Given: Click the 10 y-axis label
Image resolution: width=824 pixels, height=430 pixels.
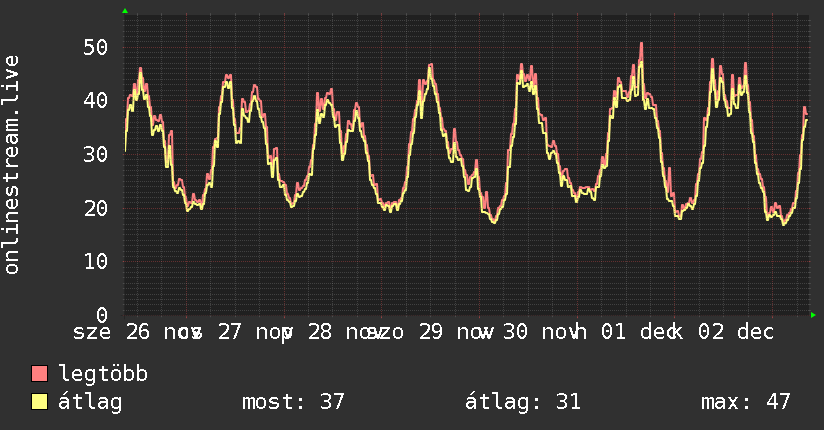Looking at the screenshot, I should click(x=96, y=261).
